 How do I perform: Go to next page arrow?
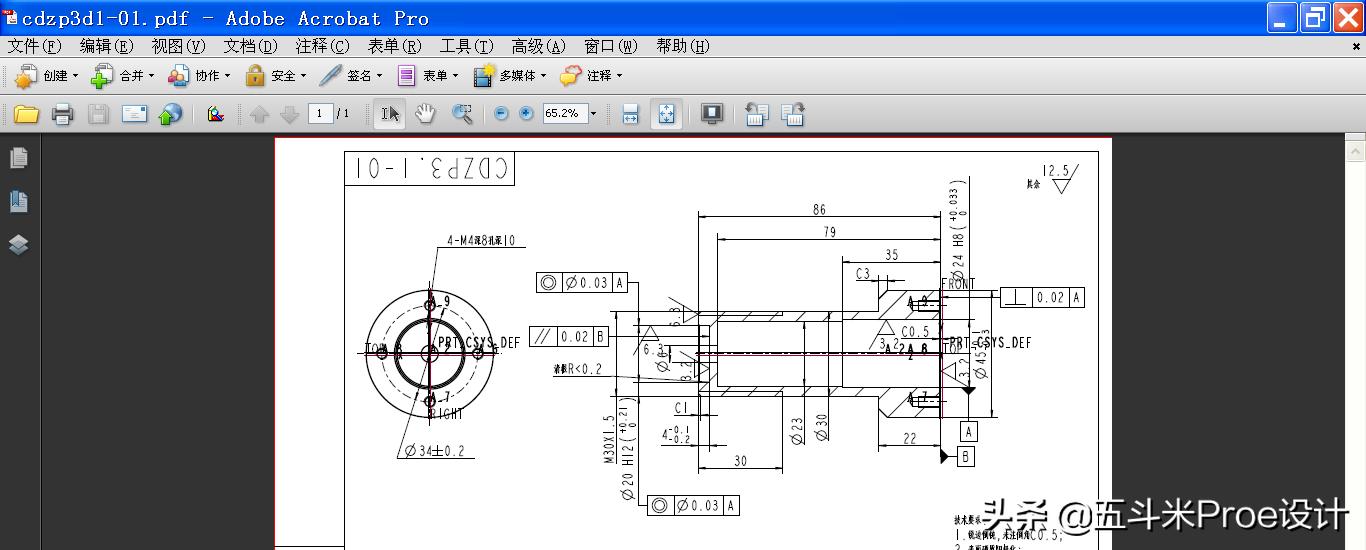[290, 115]
